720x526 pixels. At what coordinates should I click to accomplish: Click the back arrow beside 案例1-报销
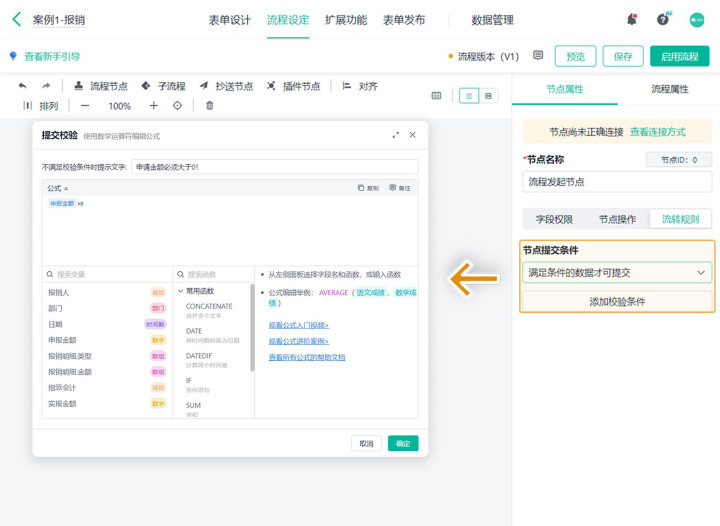(x=16, y=19)
